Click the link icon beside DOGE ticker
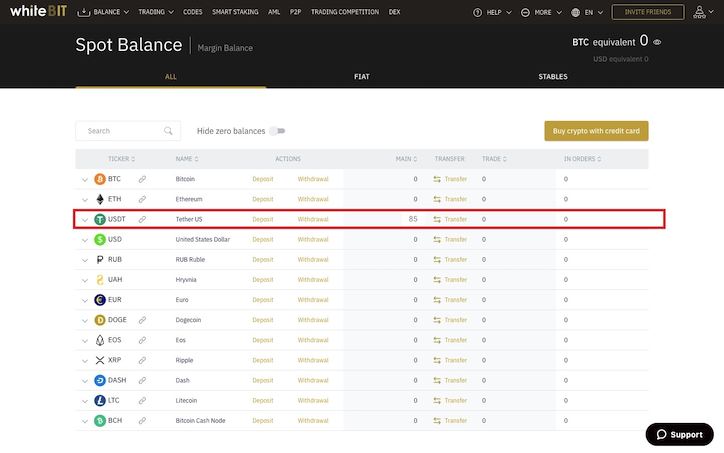This screenshot has height=453, width=724. 142,320
